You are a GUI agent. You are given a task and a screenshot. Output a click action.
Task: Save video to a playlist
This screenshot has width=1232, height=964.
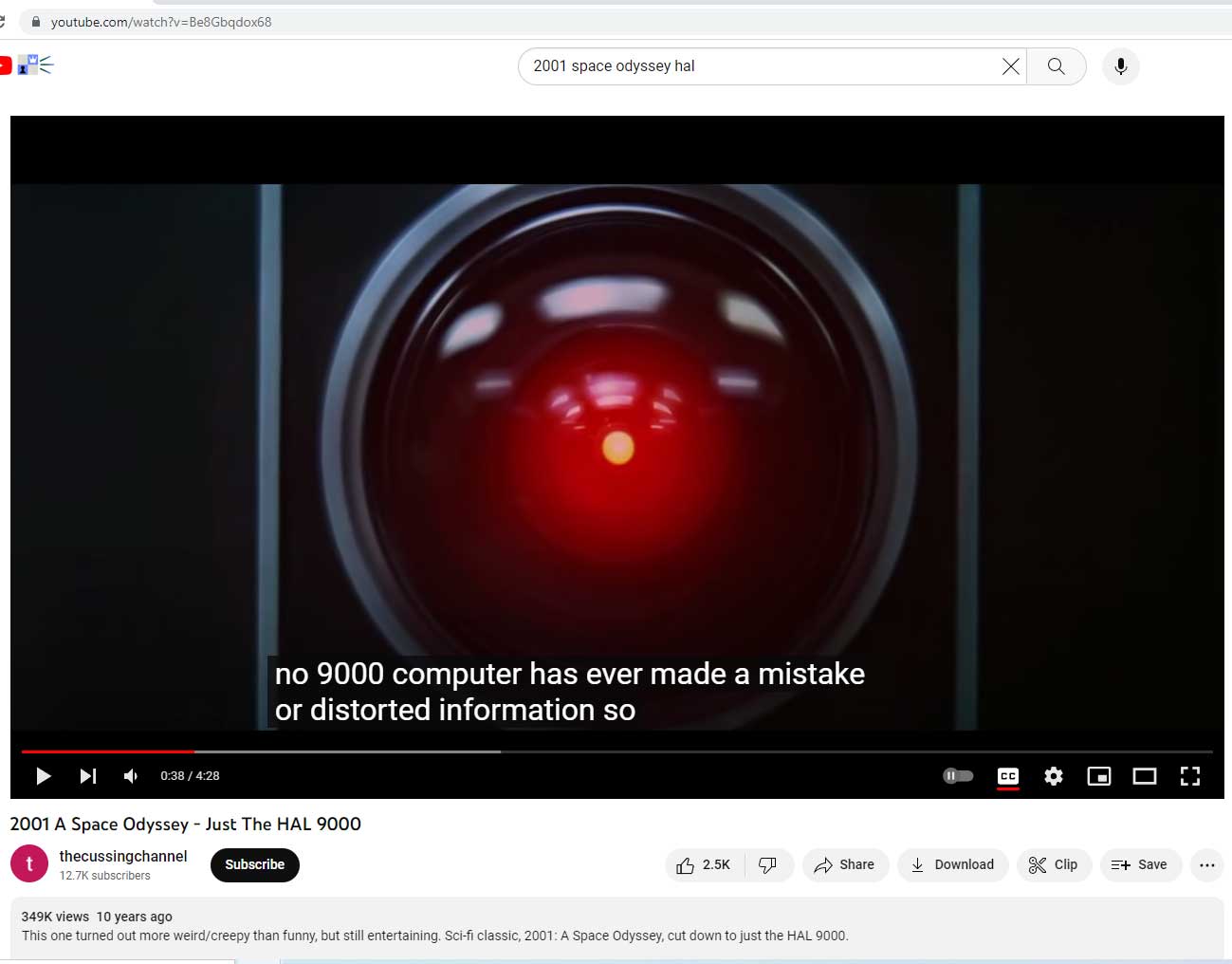[1140, 864]
